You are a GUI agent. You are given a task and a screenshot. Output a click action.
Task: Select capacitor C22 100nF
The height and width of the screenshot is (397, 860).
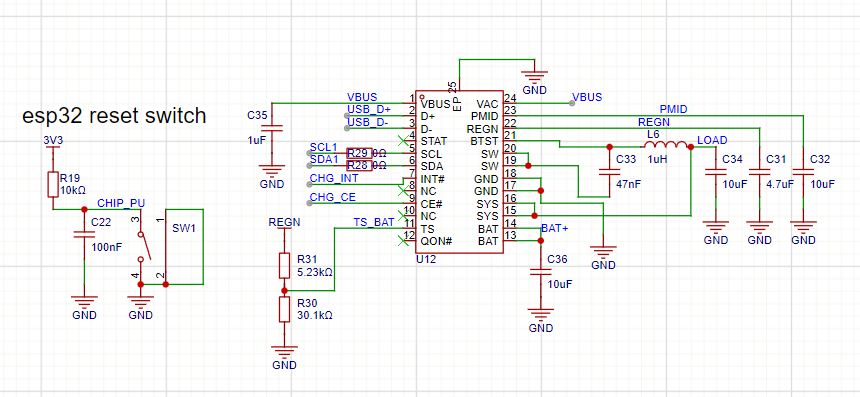click(x=84, y=235)
